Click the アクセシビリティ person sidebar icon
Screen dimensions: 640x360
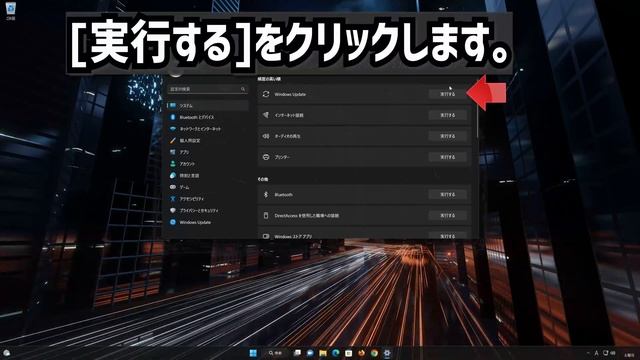173,199
